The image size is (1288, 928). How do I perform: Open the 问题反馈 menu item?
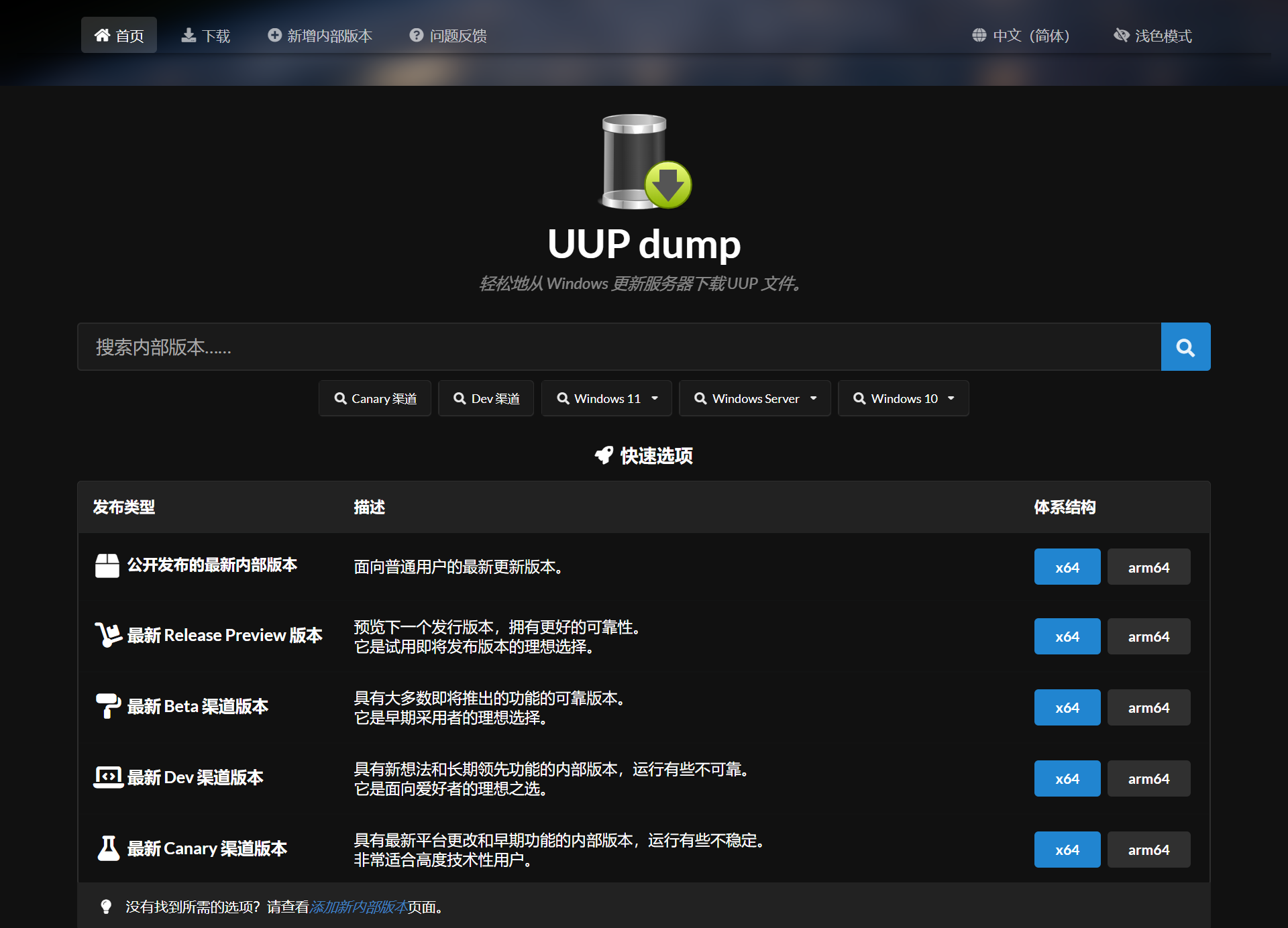[x=448, y=36]
